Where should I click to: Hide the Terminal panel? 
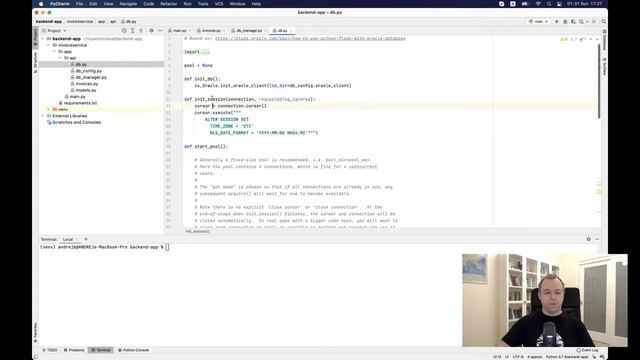tap(597, 239)
